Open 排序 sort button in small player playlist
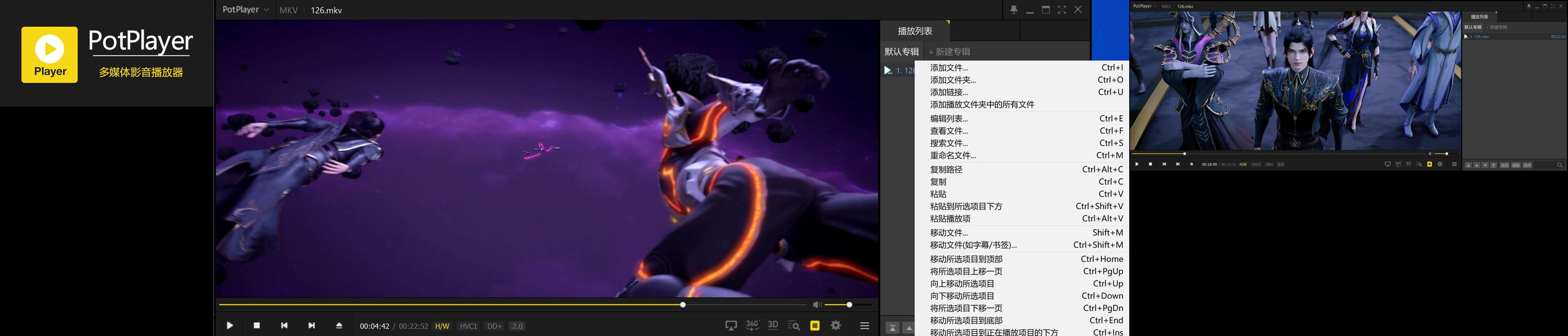 (1527, 165)
